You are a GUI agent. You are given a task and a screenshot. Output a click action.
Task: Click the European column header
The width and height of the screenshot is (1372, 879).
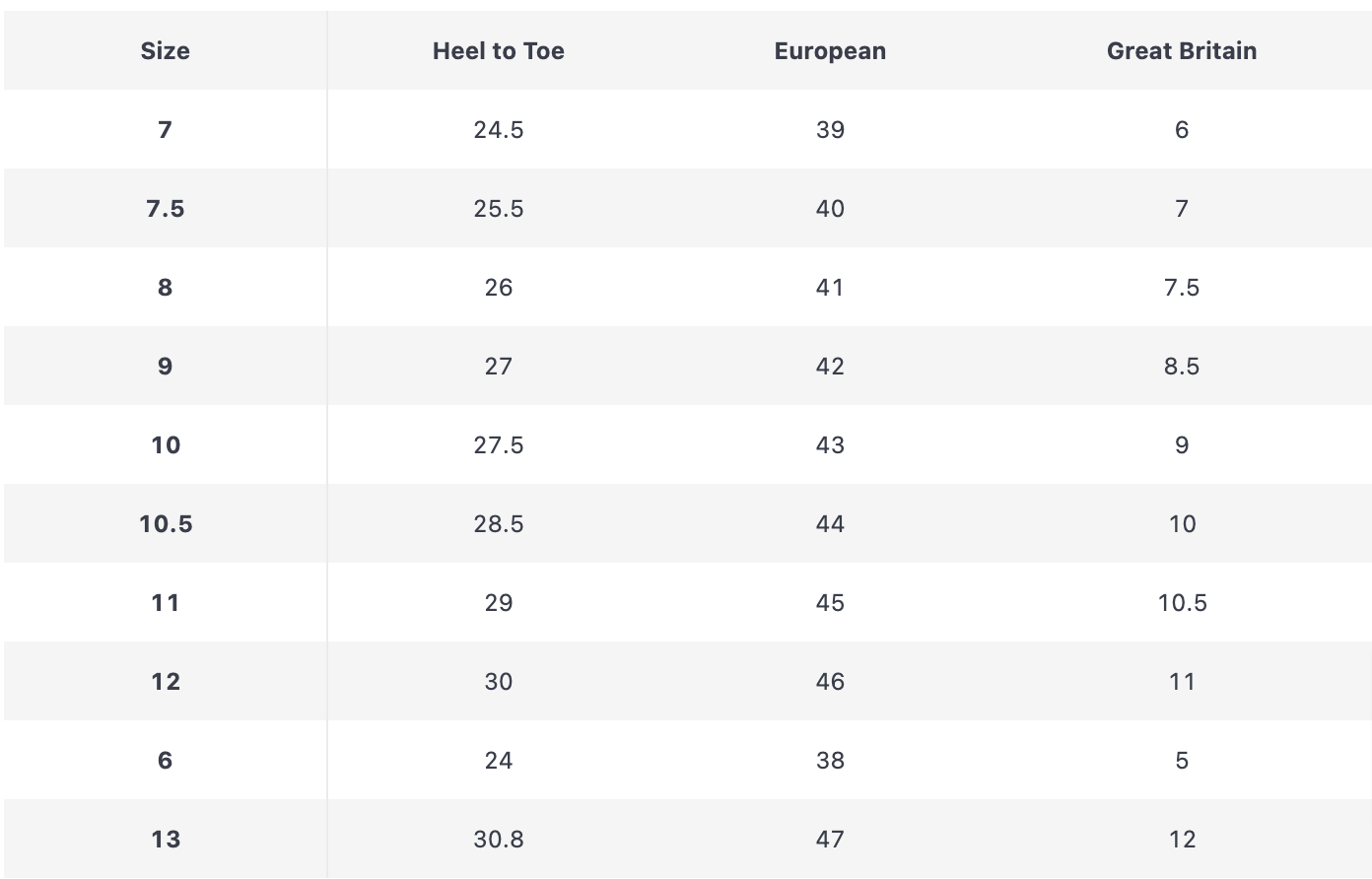830,51
